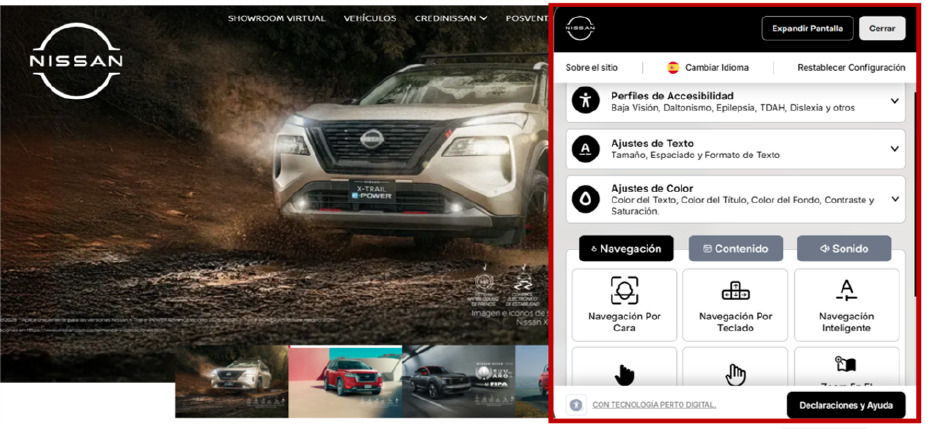
Task: Select the beige X-Trail carousel thumbnail
Action: [x=231, y=382]
